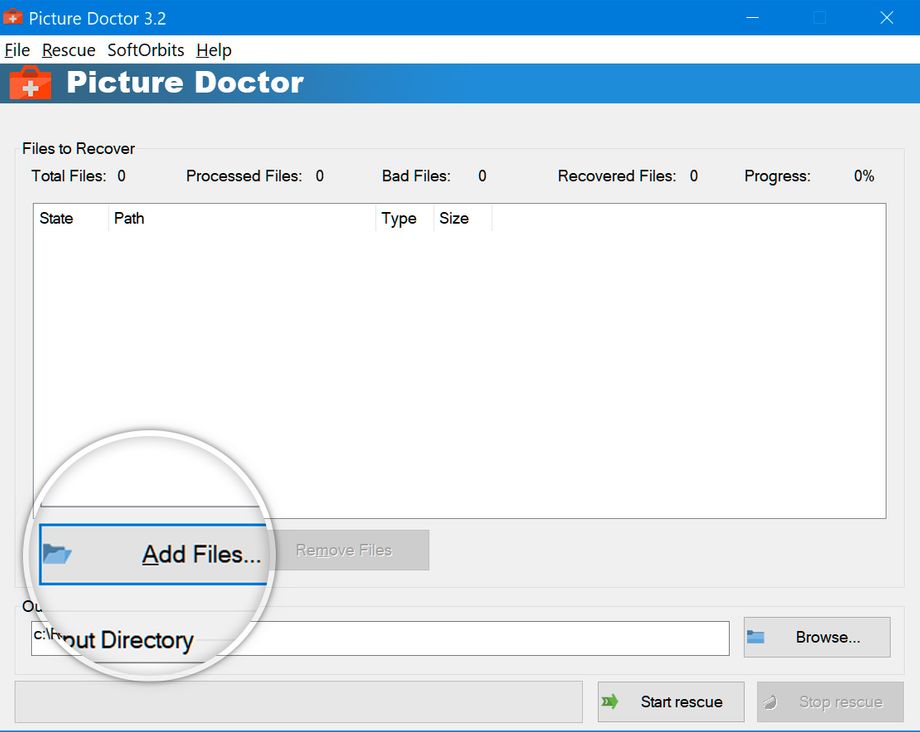The image size is (920, 732).
Task: Click the icon on Stop rescue button
Action: pyautogui.click(x=770, y=702)
